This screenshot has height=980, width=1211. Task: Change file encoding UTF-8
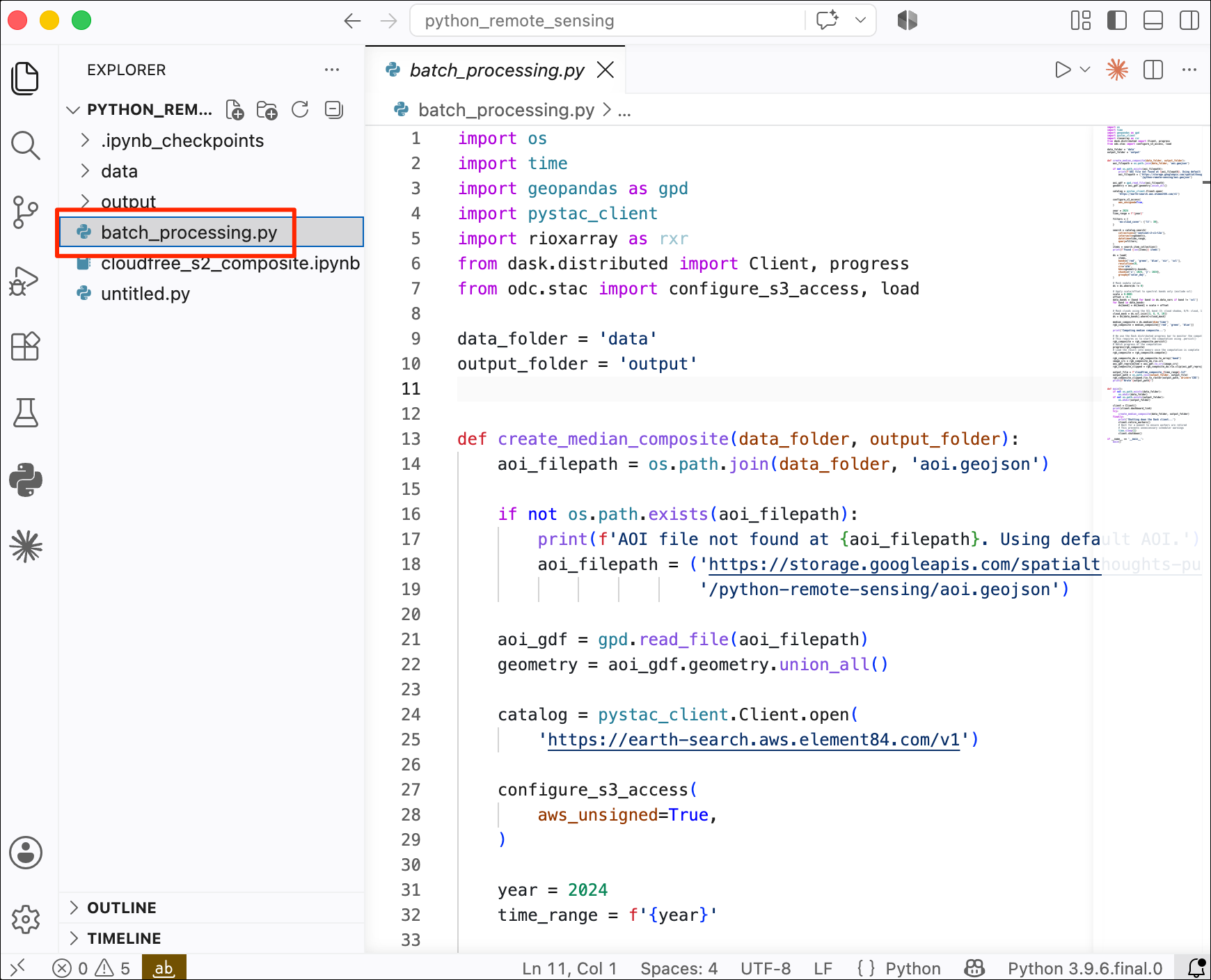(766, 968)
